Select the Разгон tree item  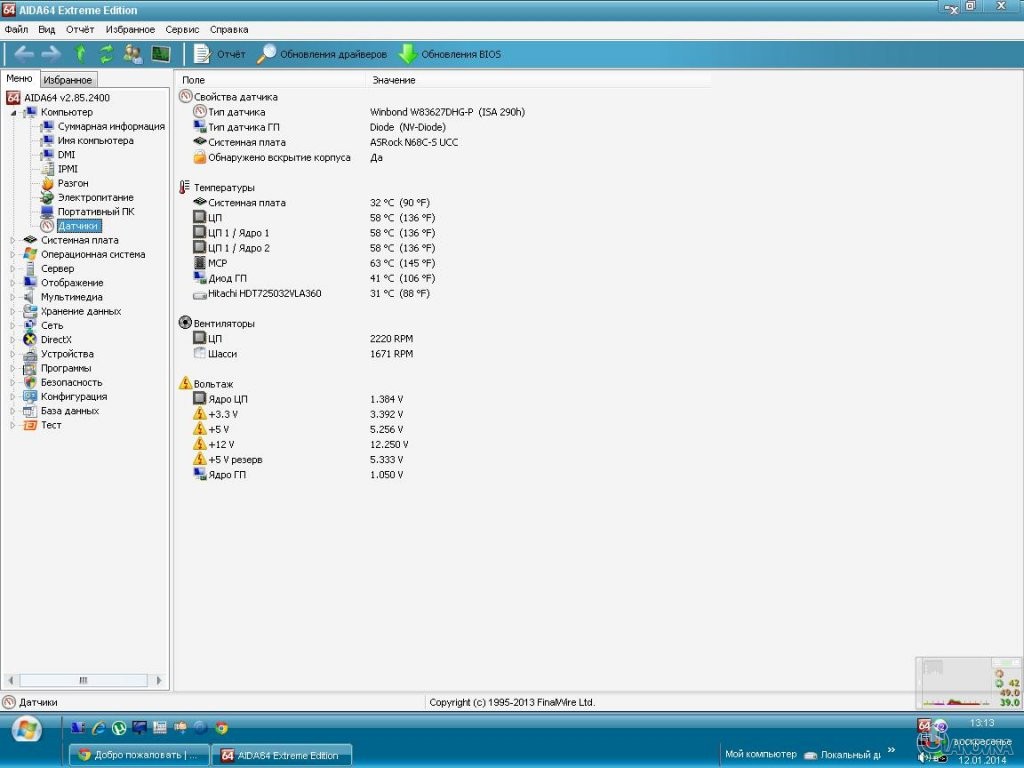(72, 183)
